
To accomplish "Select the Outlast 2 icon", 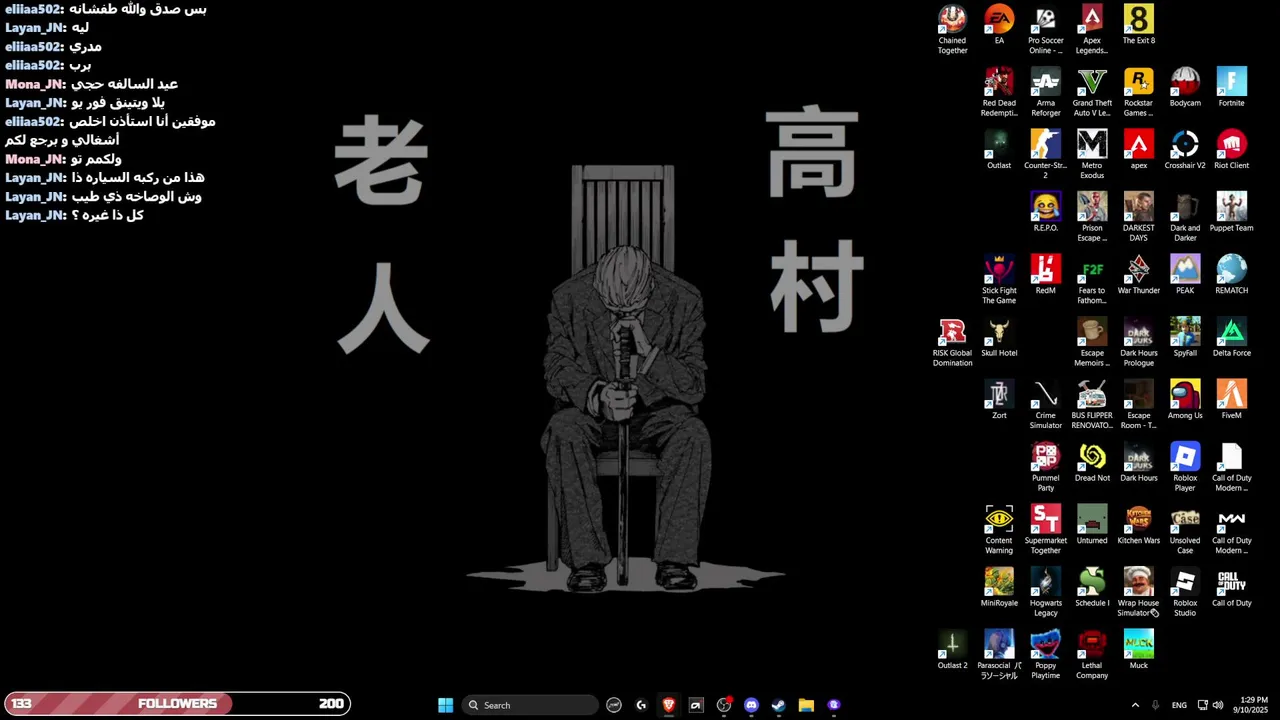I will (952, 650).
